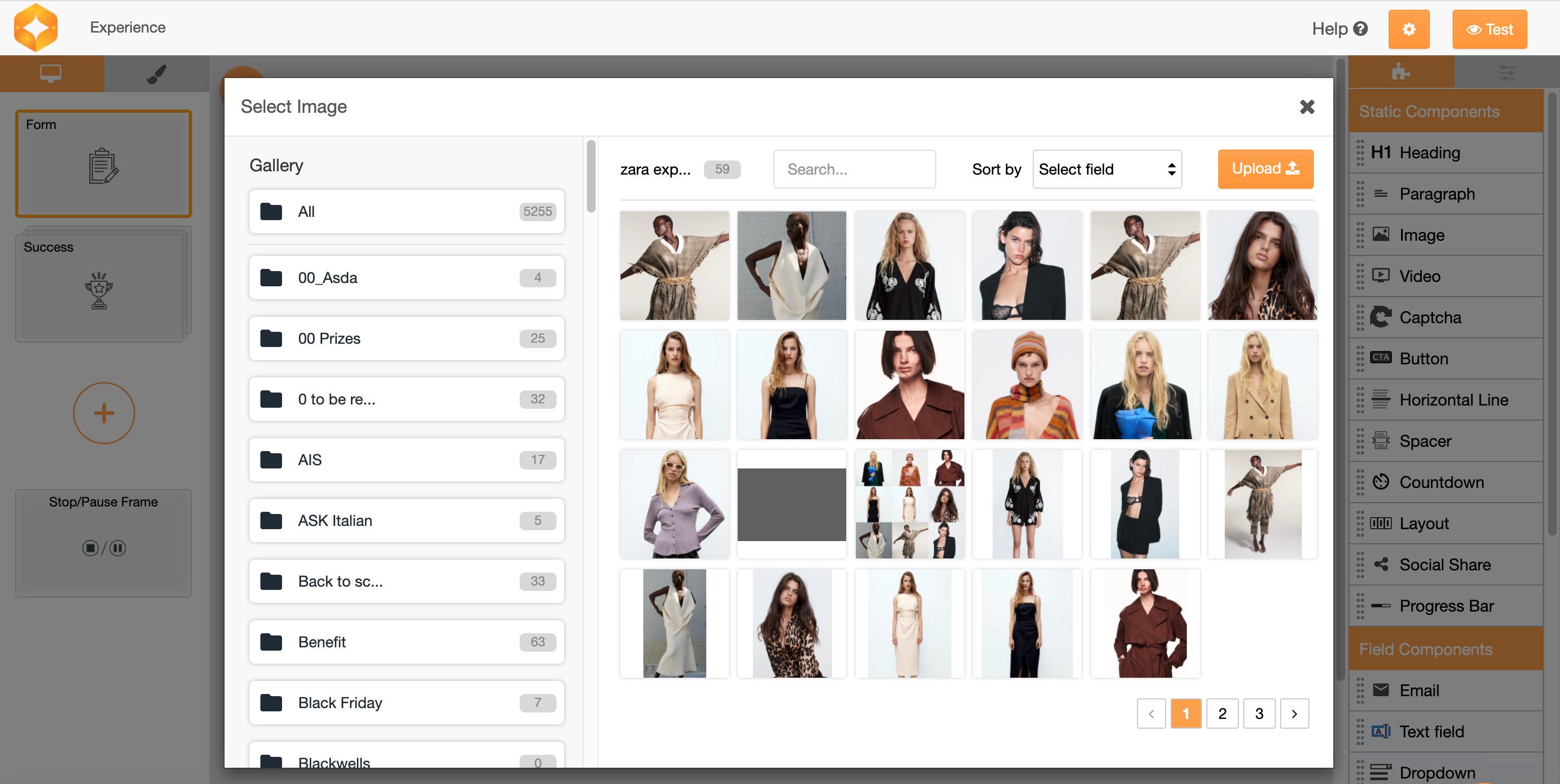Click the orange settings gear icon
This screenshot has height=784, width=1560.
1408,29
